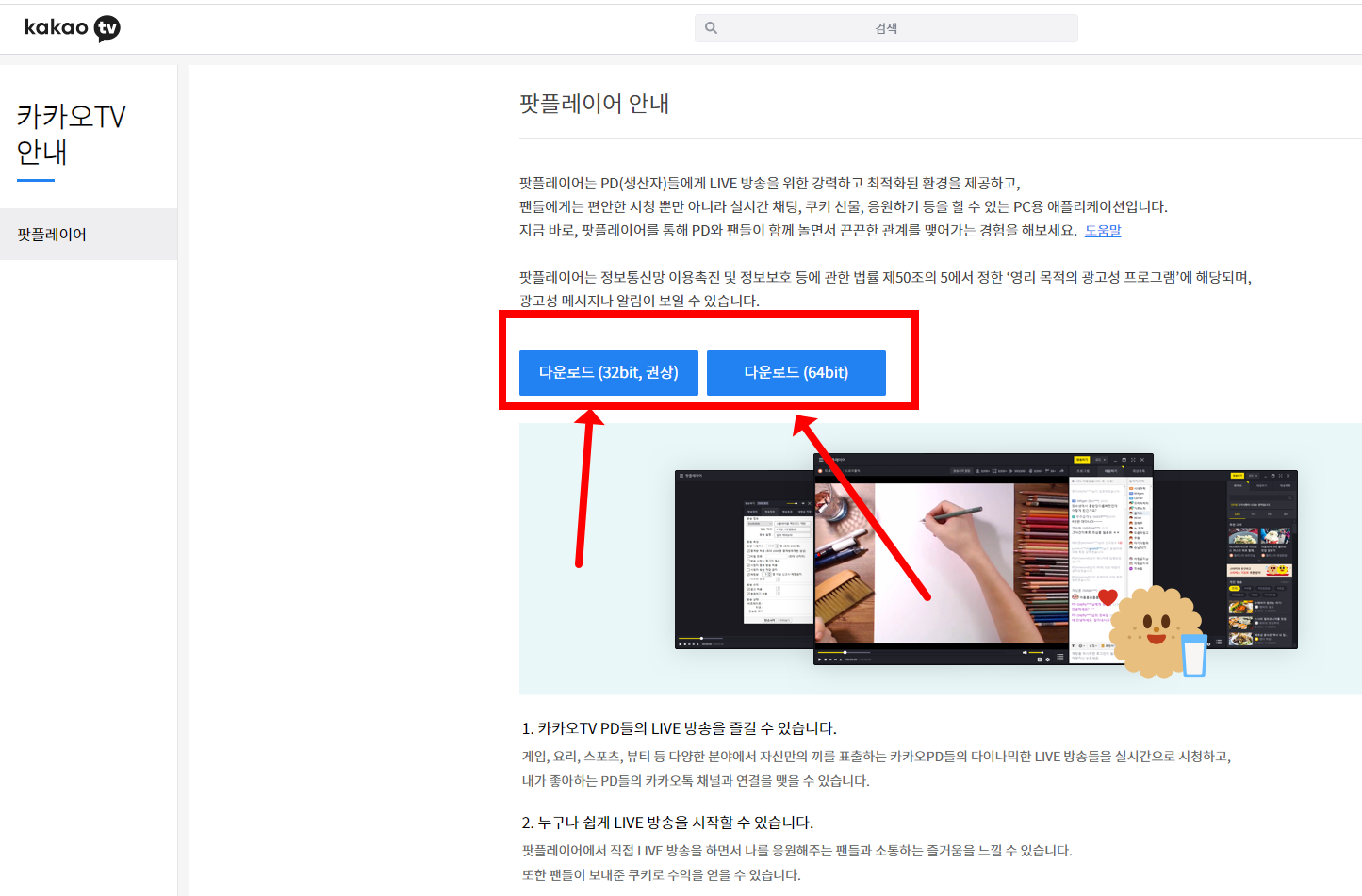Click the 다운로드 (32bit, 권장) button

607,372
